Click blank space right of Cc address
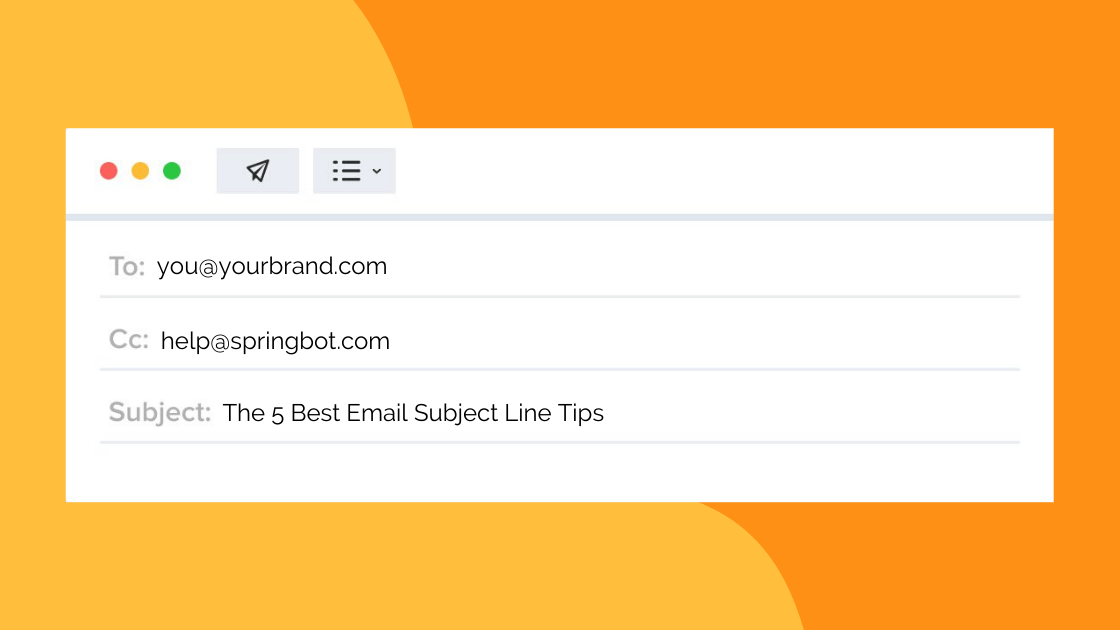The height and width of the screenshot is (630, 1120). [700, 341]
